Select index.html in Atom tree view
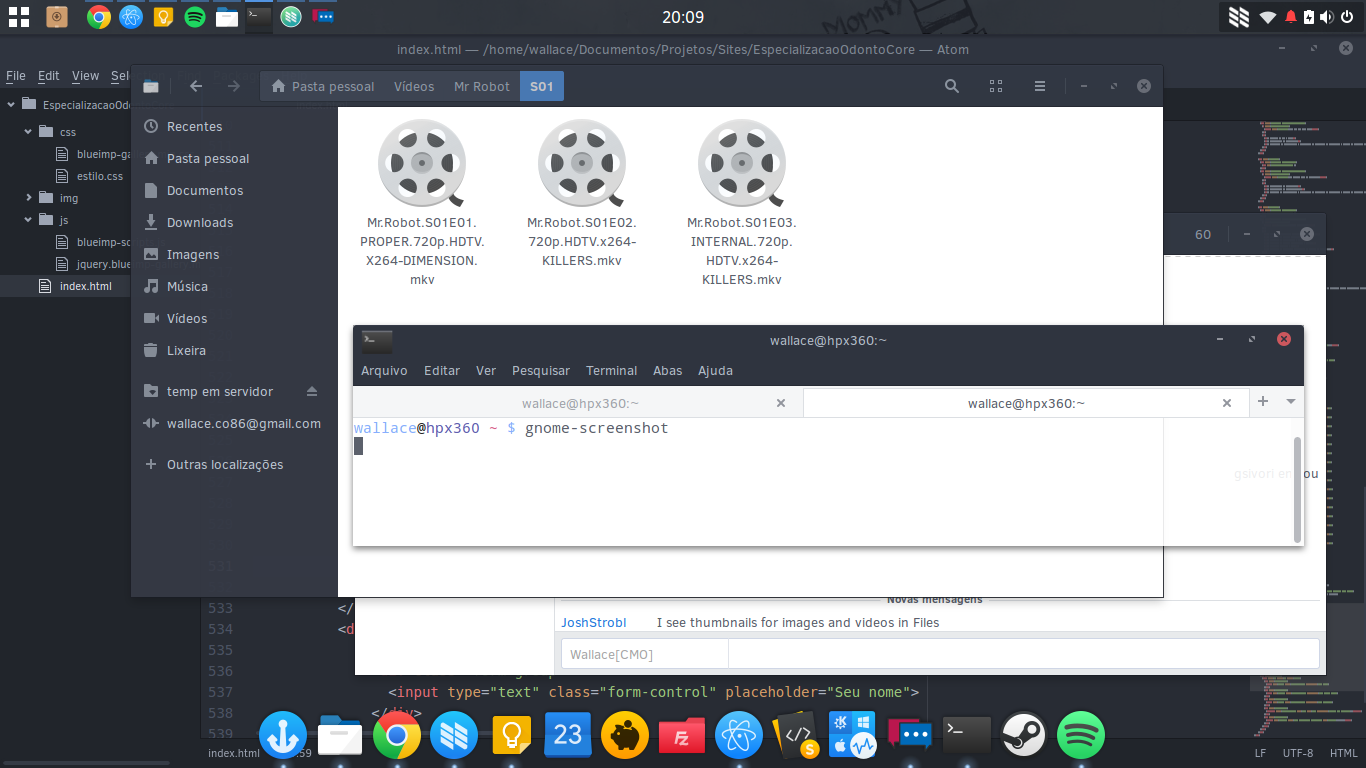The image size is (1366, 768). point(86,286)
